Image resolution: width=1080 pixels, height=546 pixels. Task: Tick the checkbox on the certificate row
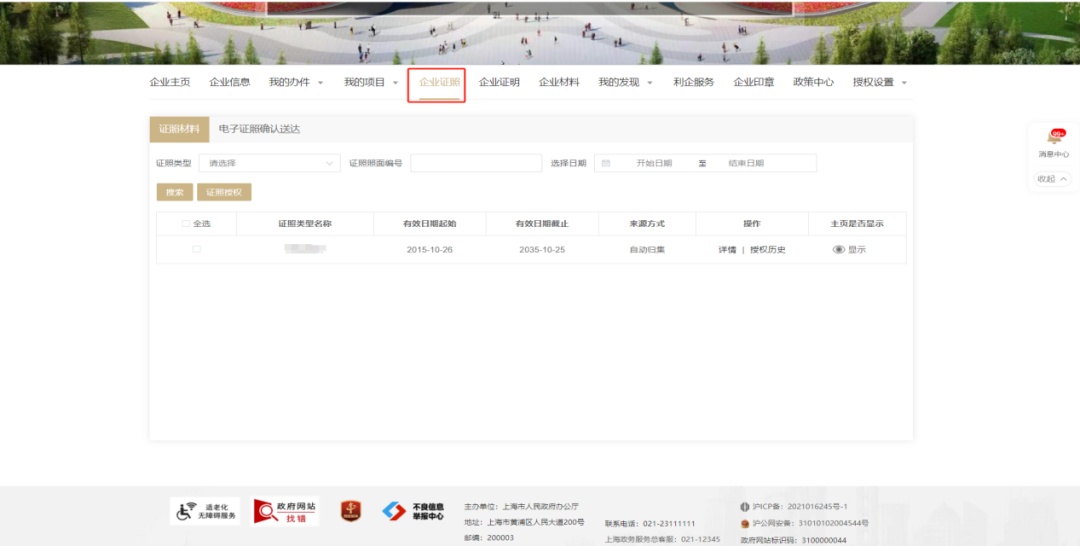click(196, 249)
